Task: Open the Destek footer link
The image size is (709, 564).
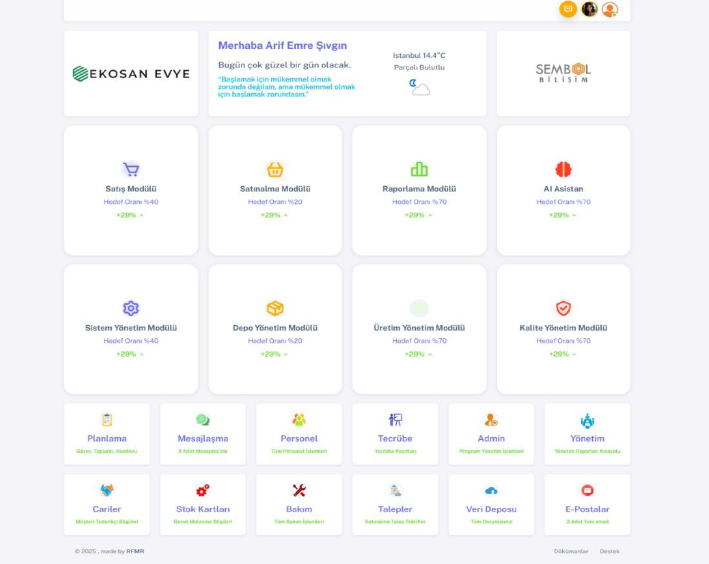Action: 609,551
